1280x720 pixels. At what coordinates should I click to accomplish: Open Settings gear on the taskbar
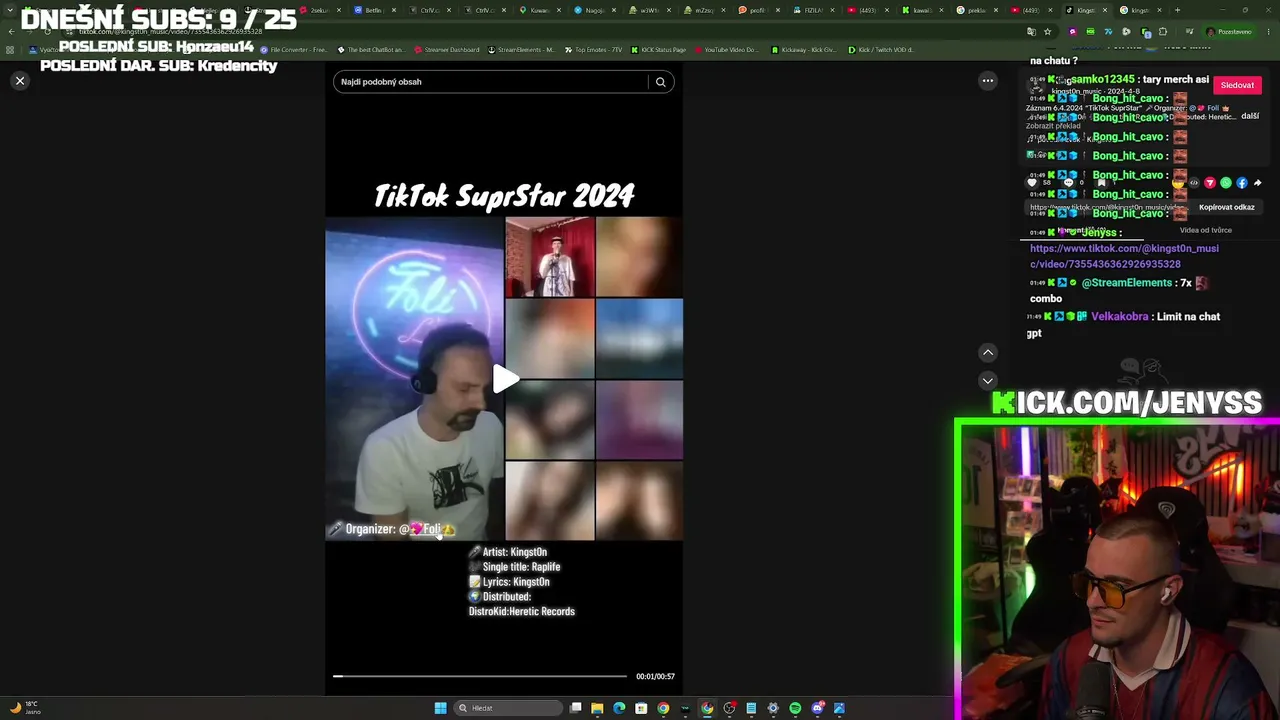773,708
